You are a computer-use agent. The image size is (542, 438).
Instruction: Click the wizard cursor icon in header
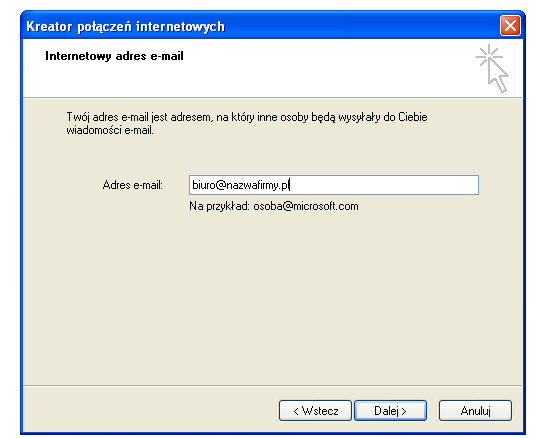point(492,68)
